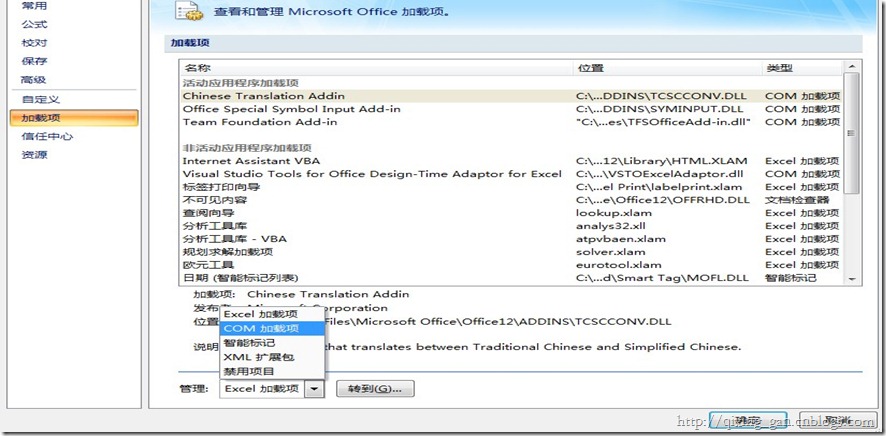The height and width of the screenshot is (436, 886).
Task: Sort add-ins by 类型 column header
Action: click(x=802, y=68)
